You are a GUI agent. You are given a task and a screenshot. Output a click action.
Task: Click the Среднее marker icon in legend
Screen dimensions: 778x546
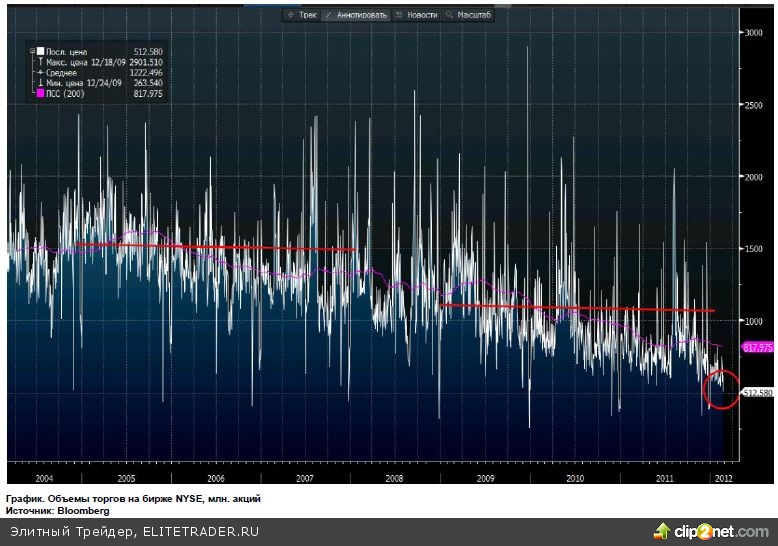click(38, 73)
